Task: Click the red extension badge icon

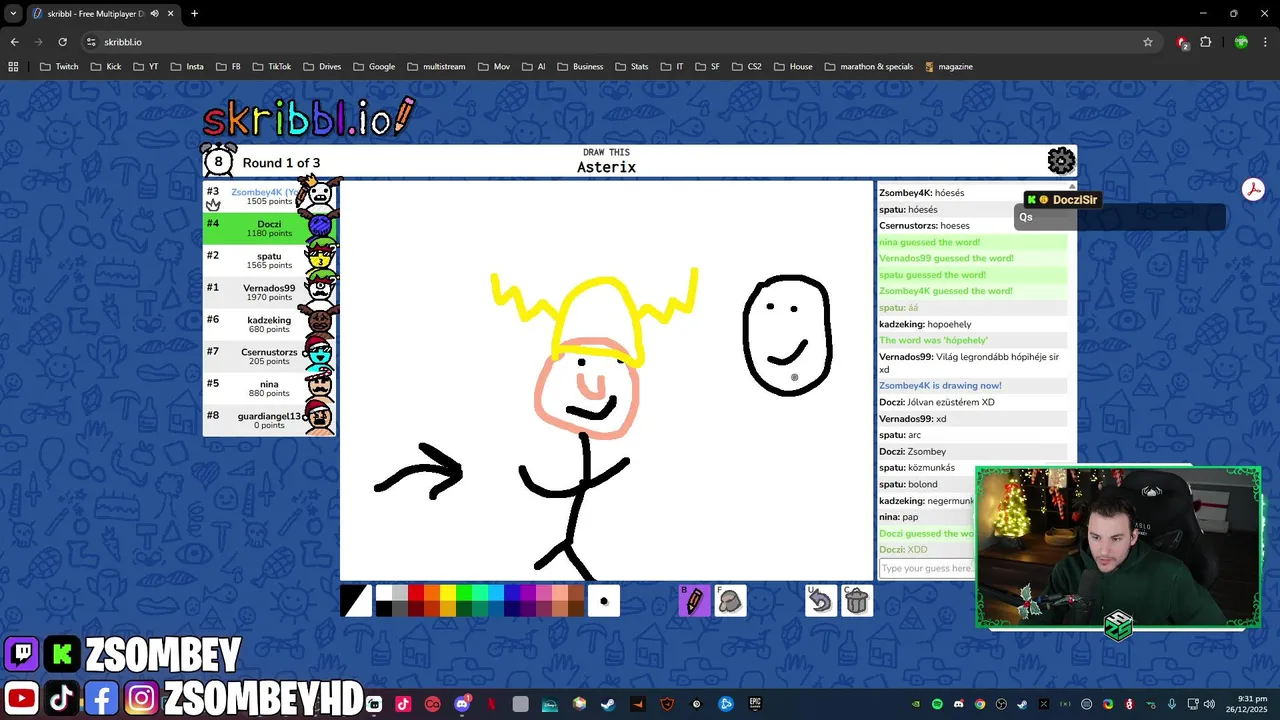Action: click(x=1183, y=42)
